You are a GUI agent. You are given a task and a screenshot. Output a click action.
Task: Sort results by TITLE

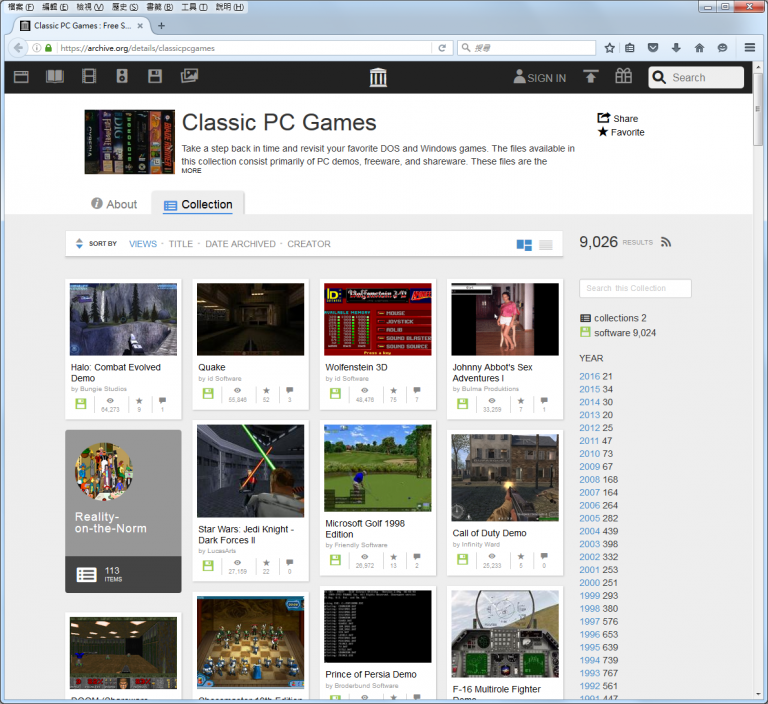click(x=181, y=243)
